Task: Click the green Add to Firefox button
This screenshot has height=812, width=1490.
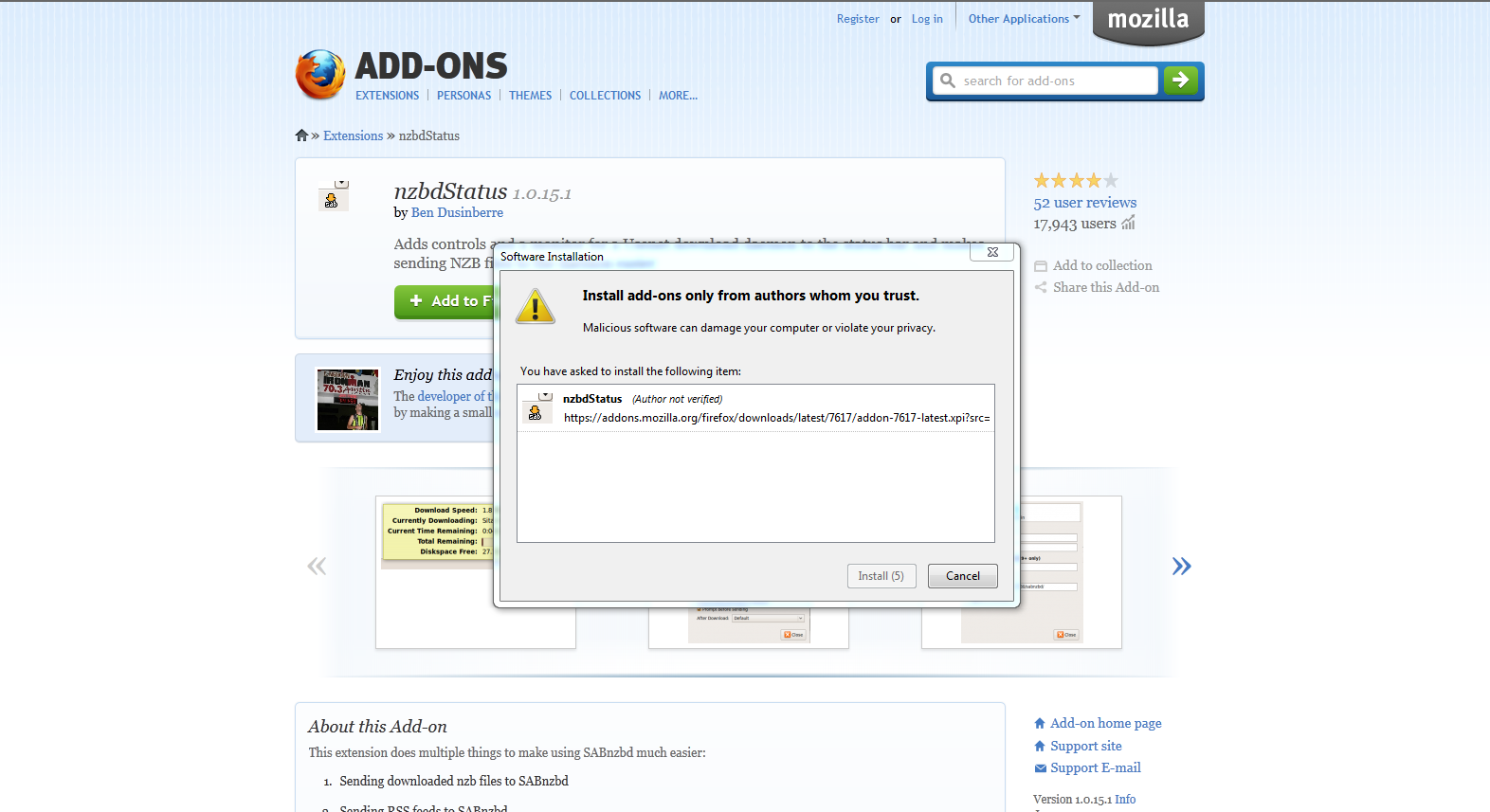Action: tap(445, 301)
